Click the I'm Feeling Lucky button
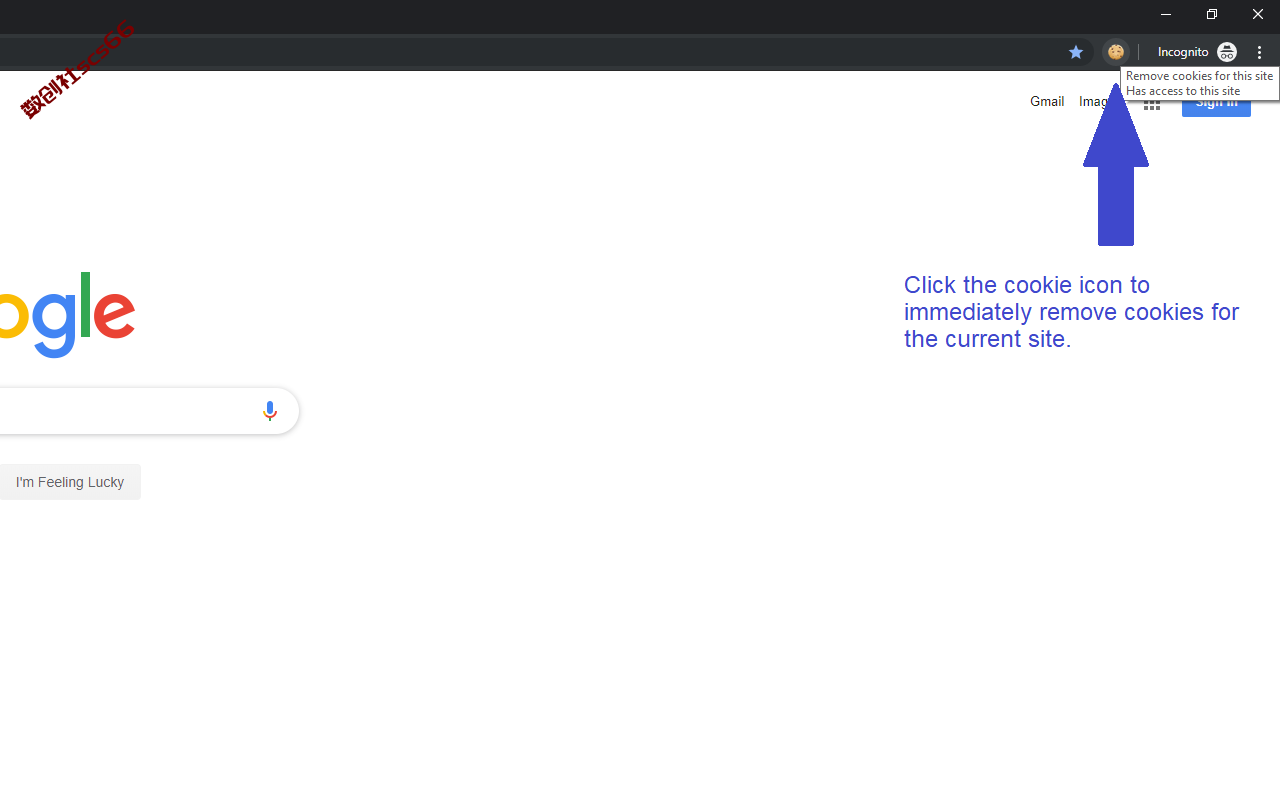This screenshot has height=800, width=1280. (x=70, y=482)
